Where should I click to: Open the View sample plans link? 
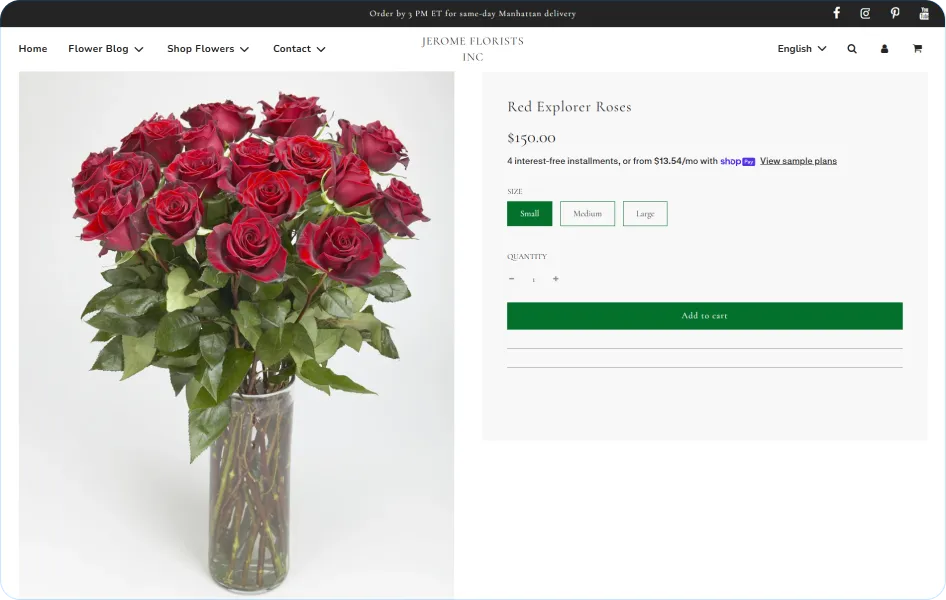(x=798, y=161)
